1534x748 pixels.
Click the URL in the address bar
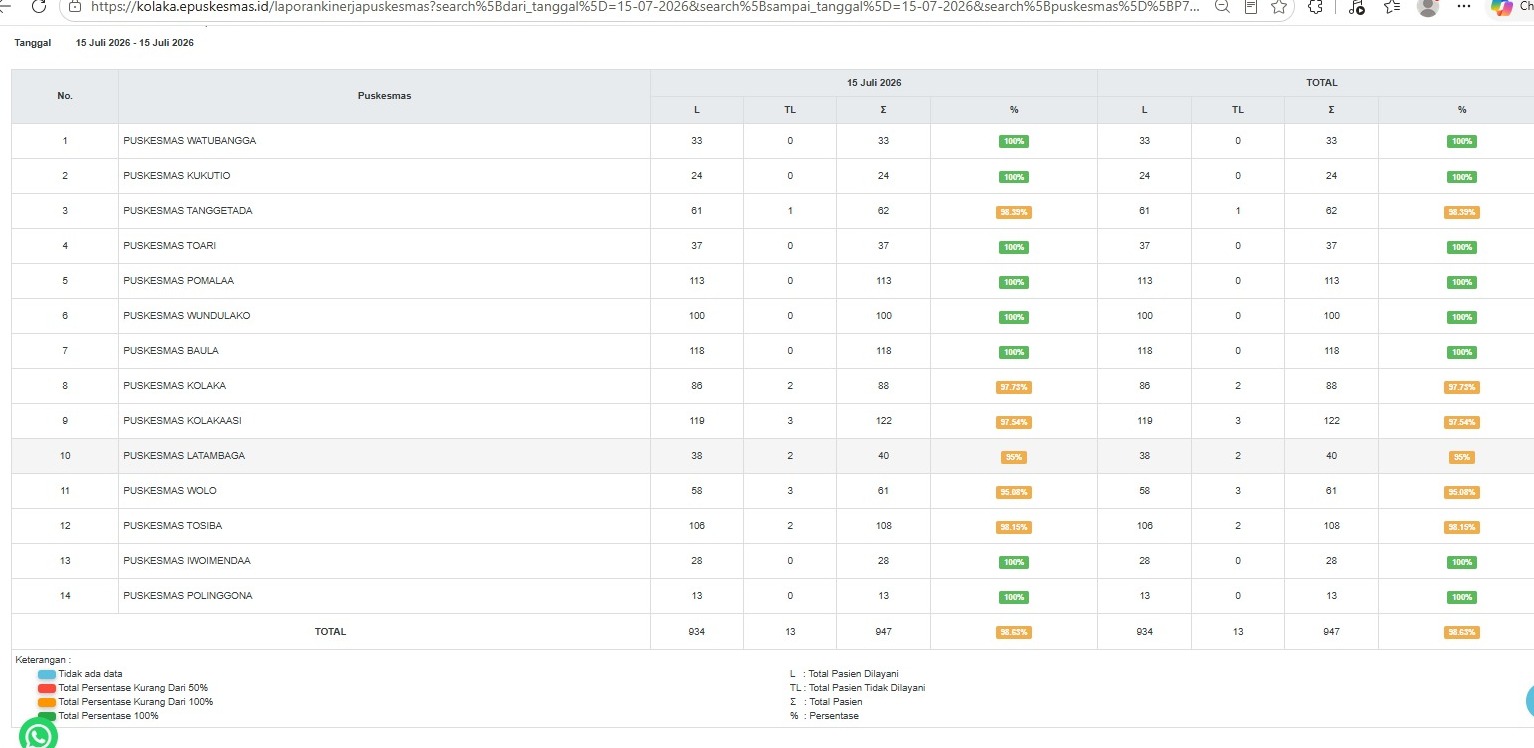(645, 6)
